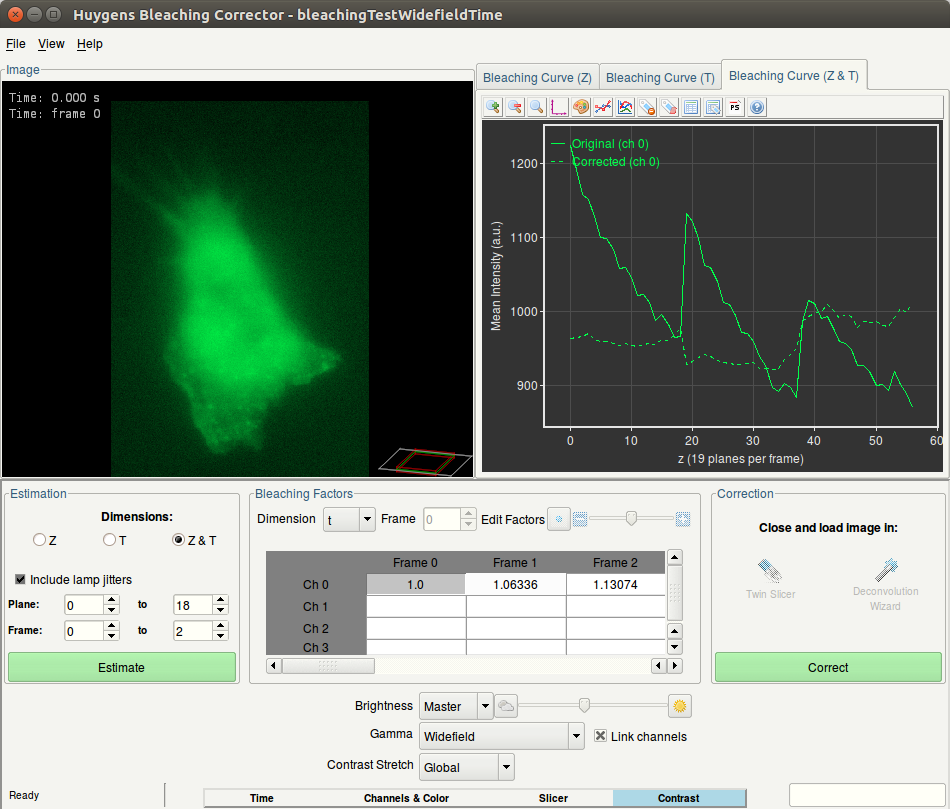This screenshot has height=809, width=950.
Task: Select the Z dimension radio button
Action: [40, 540]
